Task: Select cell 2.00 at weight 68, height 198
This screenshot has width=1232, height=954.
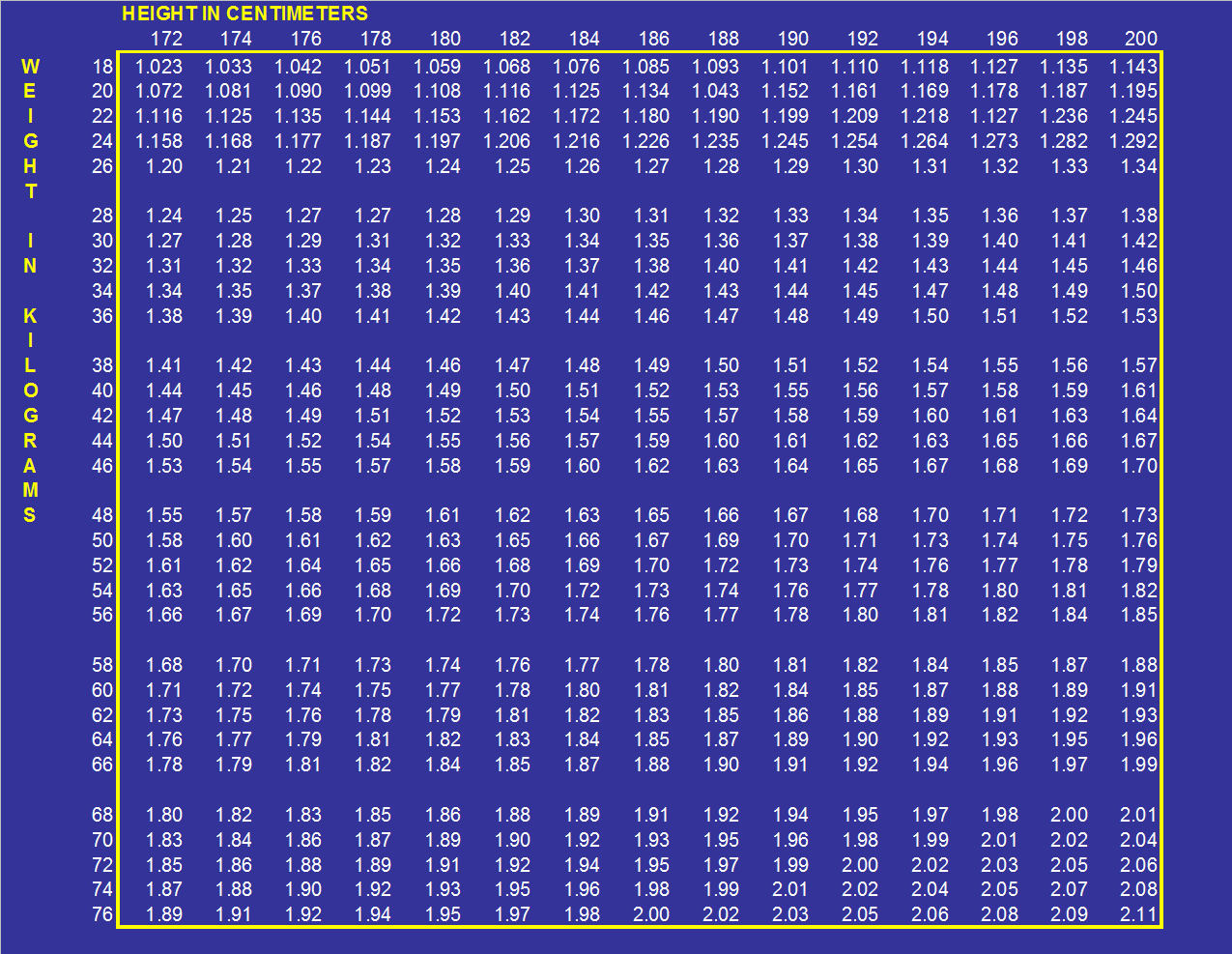Action: tap(1069, 815)
